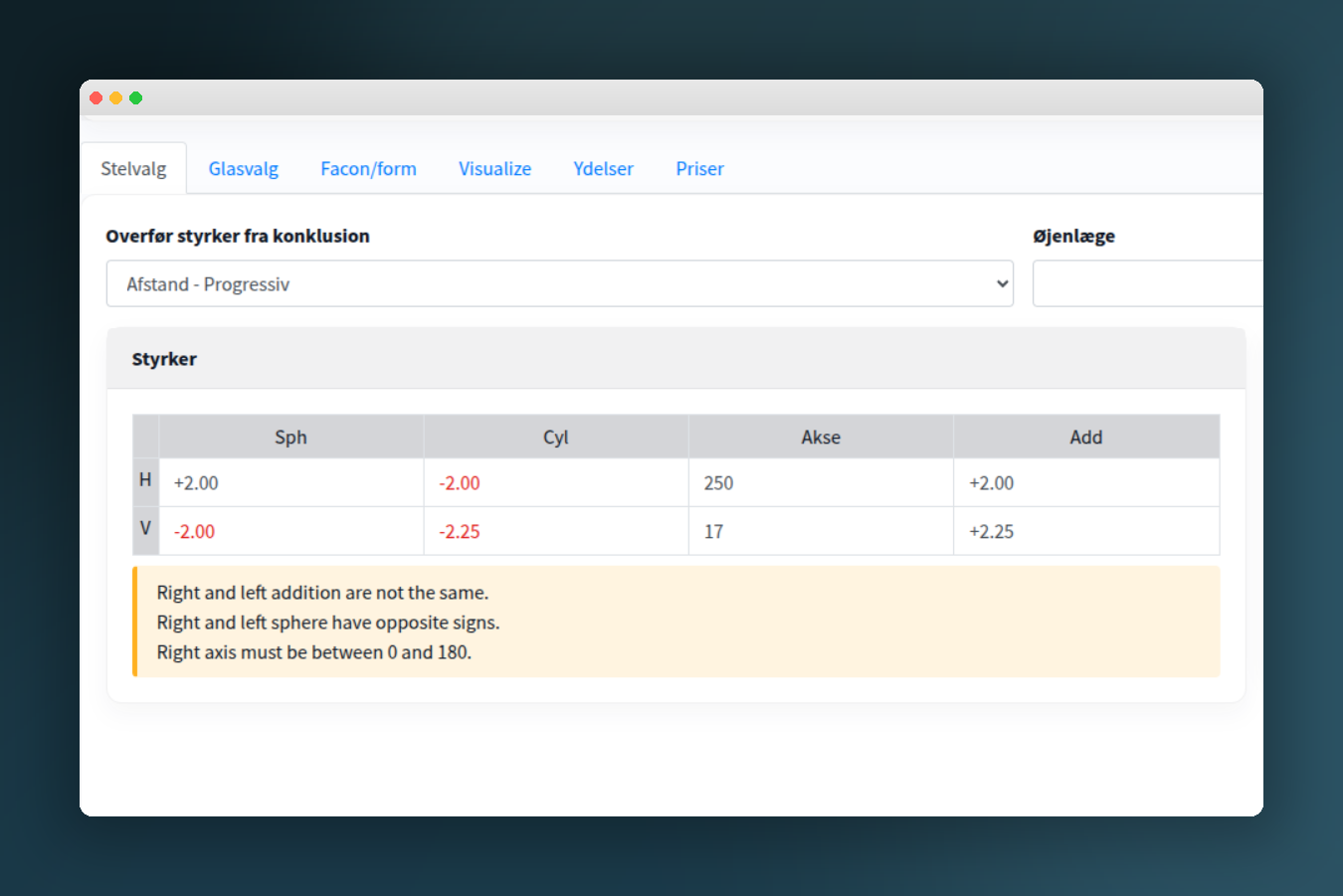1343x896 pixels.
Task: Click the 'Right axis must be between' warning
Action: 314,652
